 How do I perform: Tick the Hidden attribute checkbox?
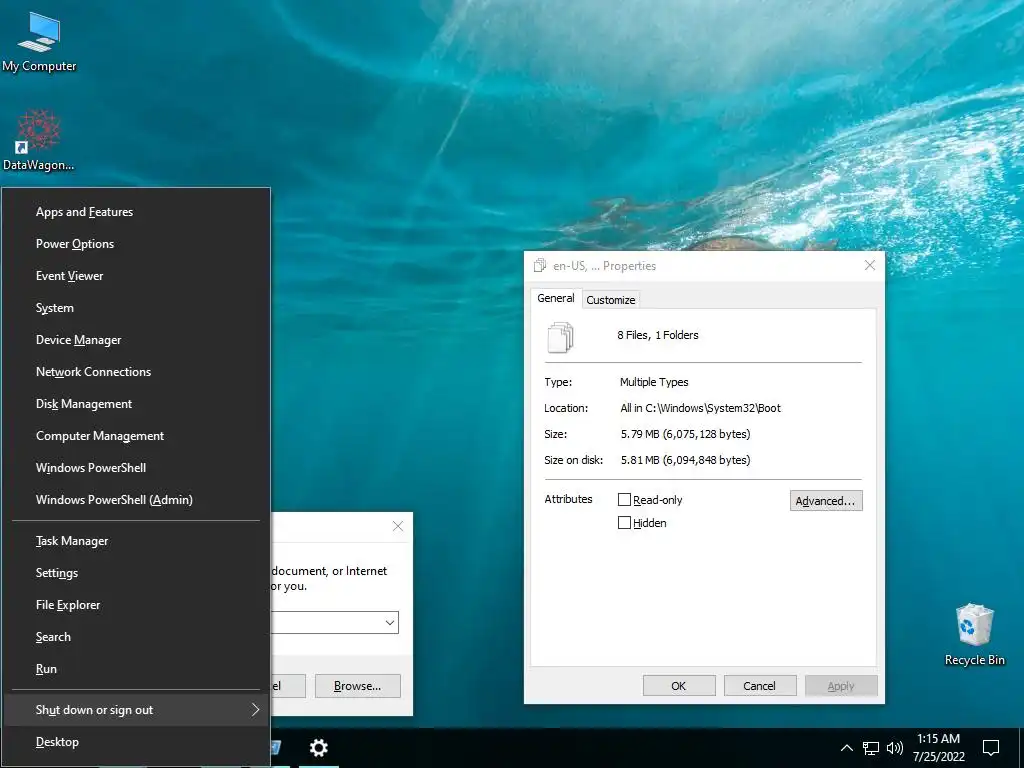[624, 522]
